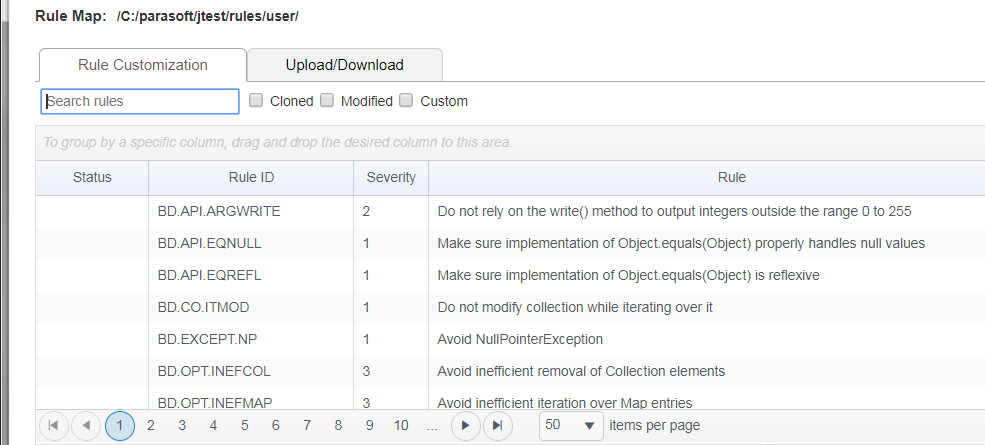Go to page 6

(275, 426)
